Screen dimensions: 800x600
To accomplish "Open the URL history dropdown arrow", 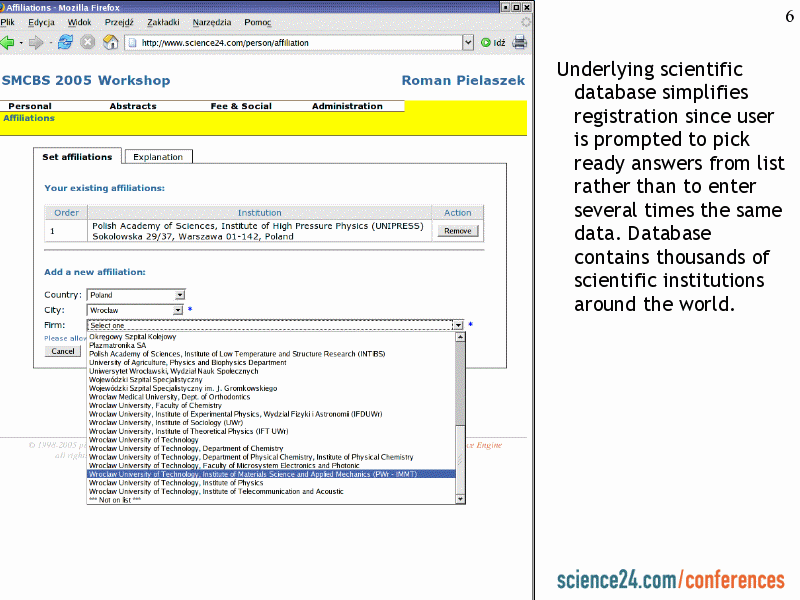I will (x=468, y=43).
